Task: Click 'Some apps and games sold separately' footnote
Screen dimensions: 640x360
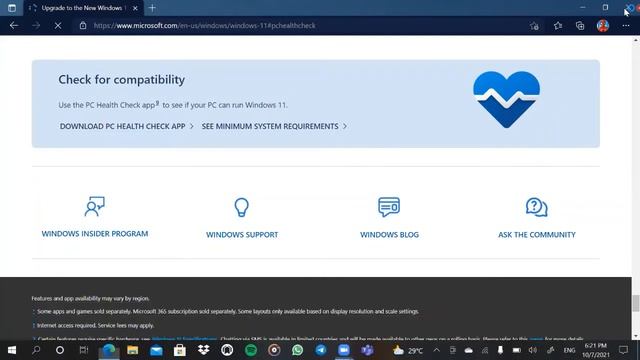Action: click(228, 311)
